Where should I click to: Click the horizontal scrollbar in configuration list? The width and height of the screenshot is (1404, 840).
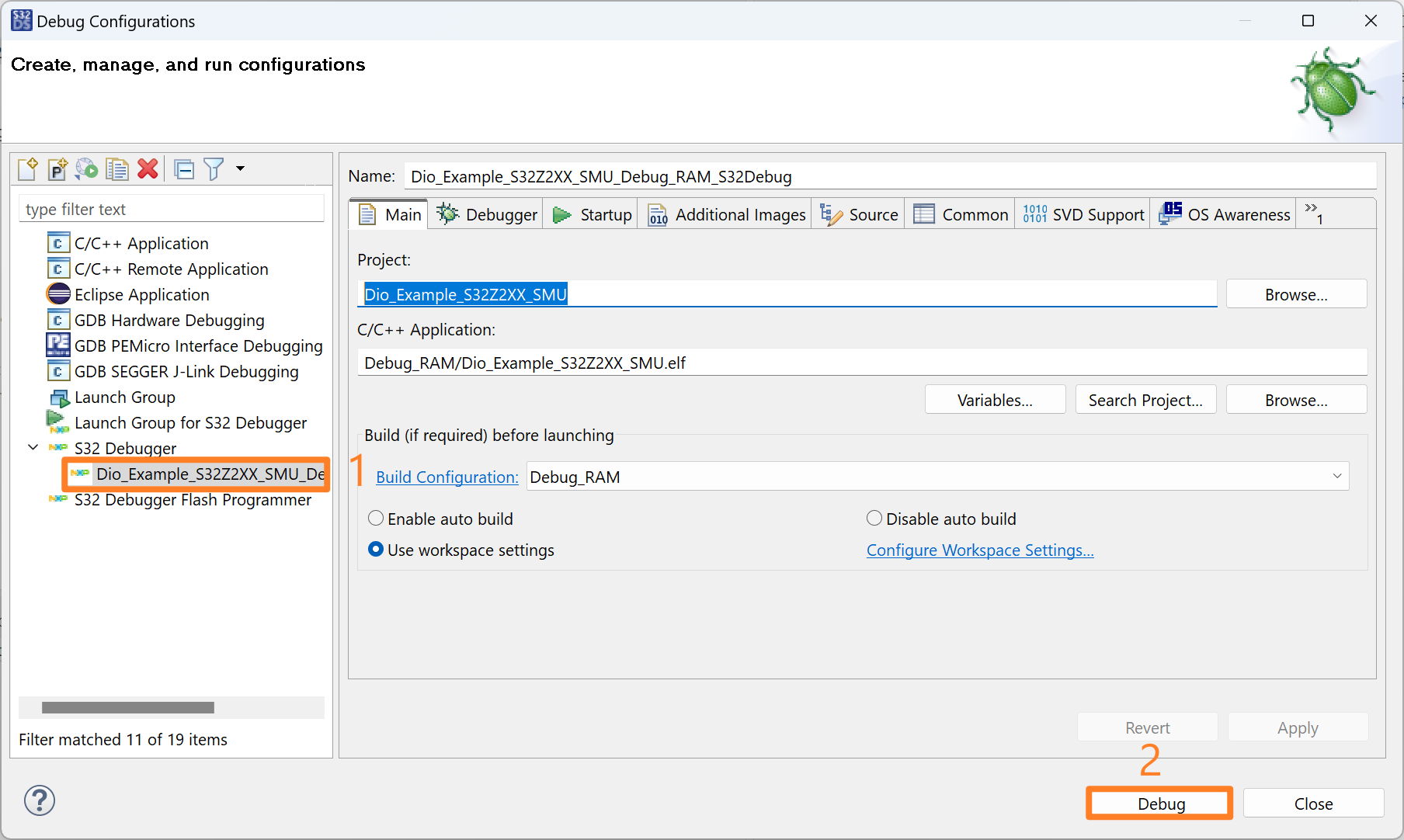pyautogui.click(x=128, y=707)
